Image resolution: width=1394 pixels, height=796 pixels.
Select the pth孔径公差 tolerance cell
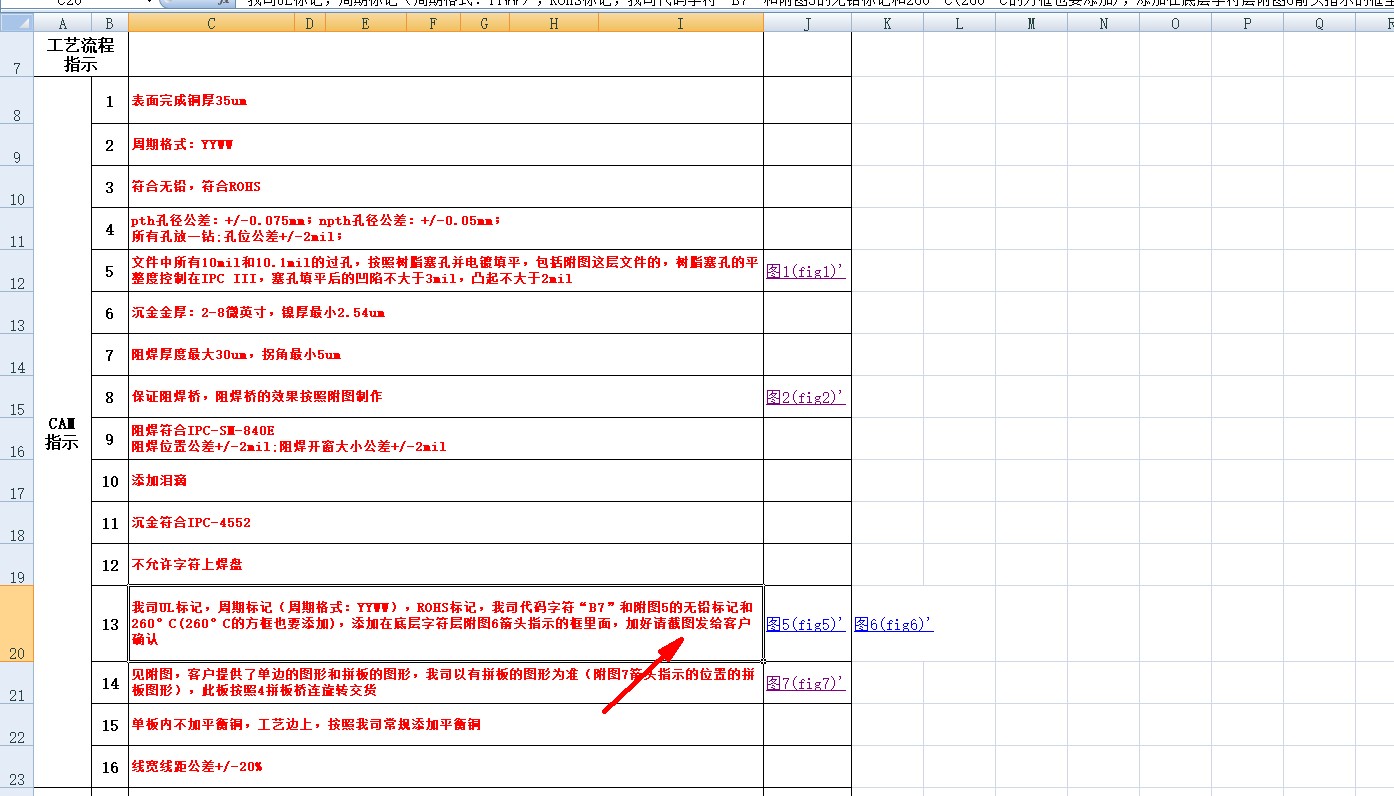446,229
